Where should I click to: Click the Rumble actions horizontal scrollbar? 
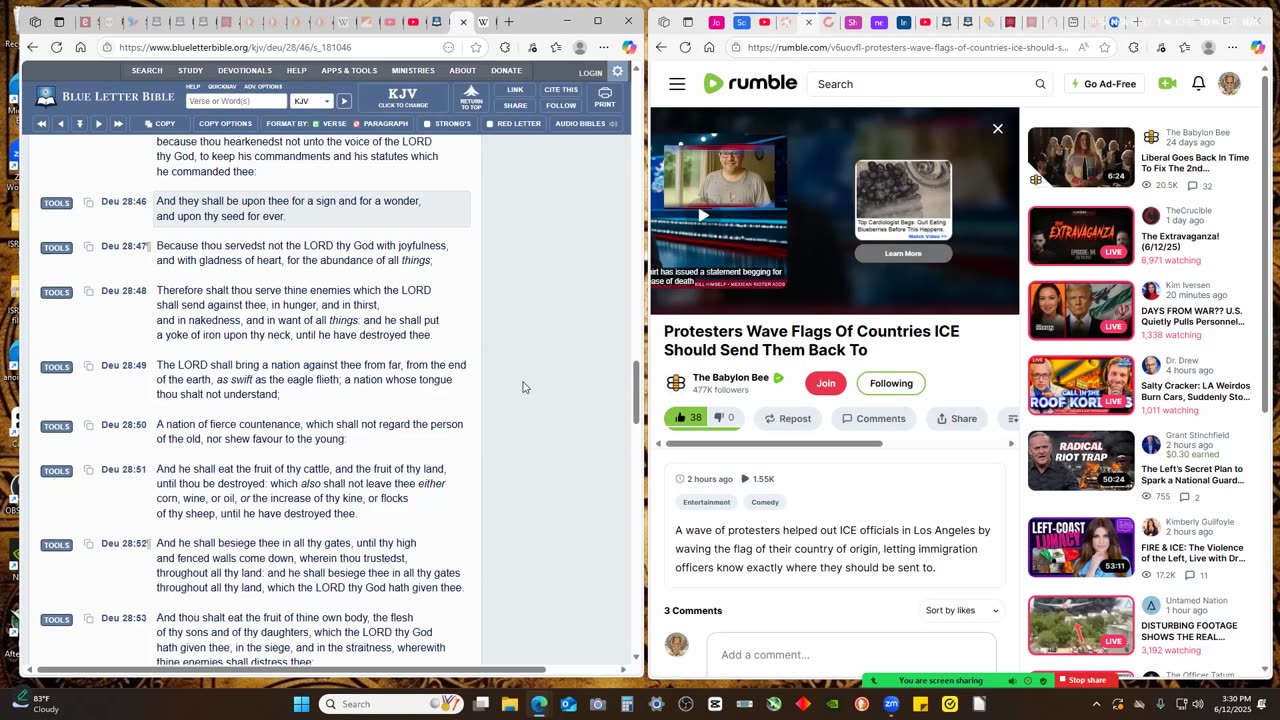[x=774, y=443]
